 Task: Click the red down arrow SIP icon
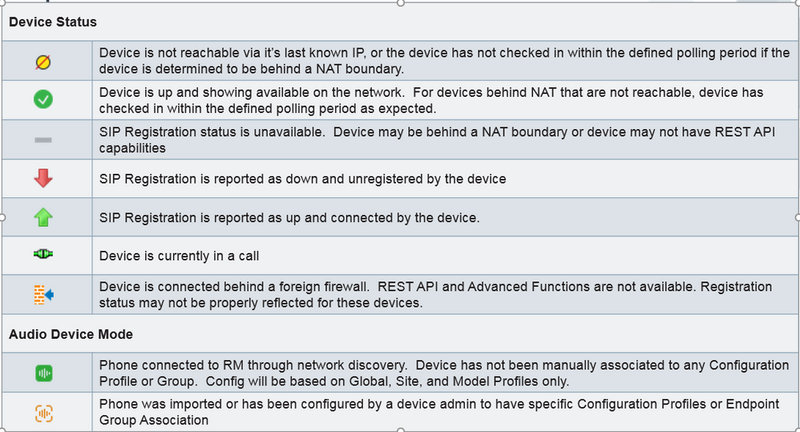(43, 178)
